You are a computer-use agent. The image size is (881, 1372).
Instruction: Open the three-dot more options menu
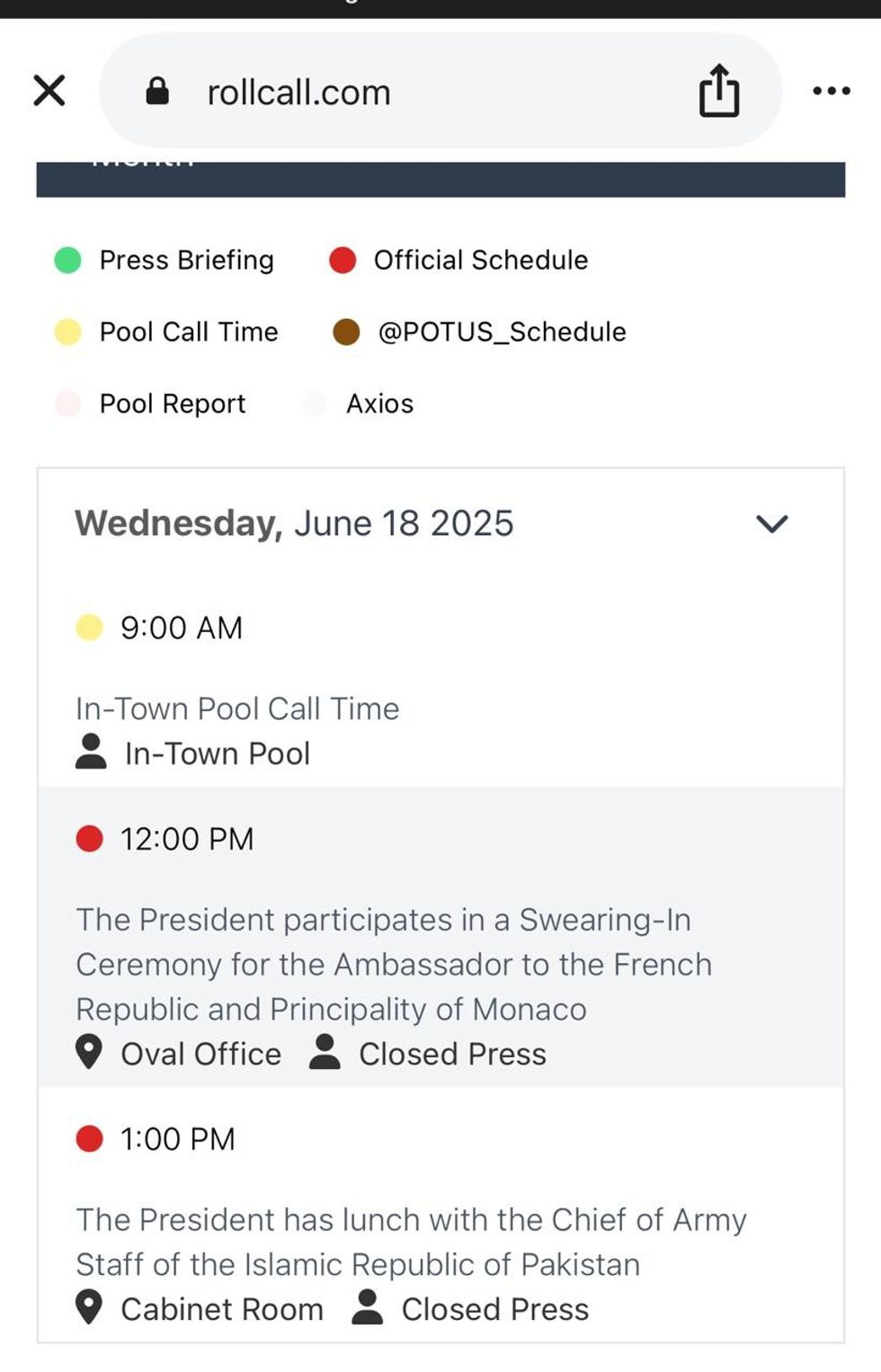[831, 91]
